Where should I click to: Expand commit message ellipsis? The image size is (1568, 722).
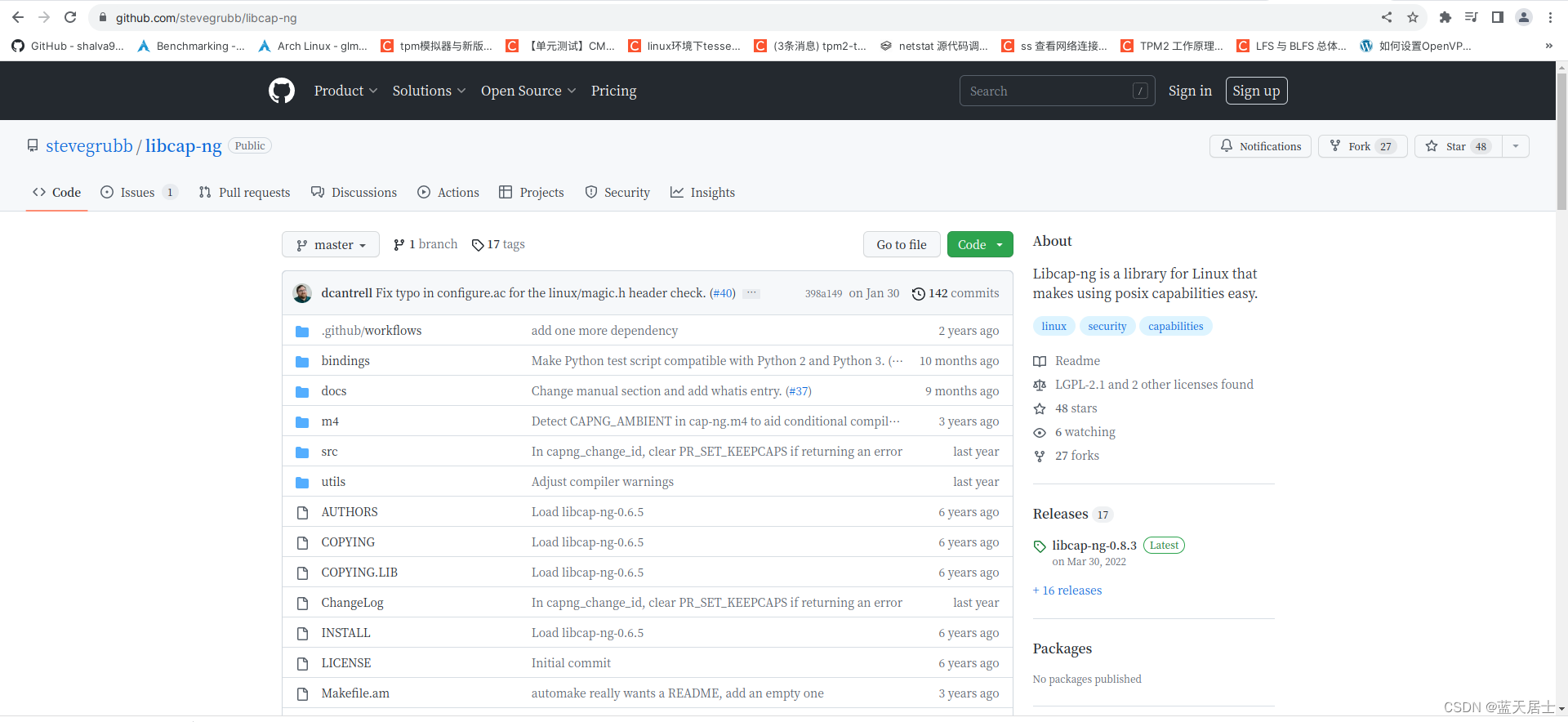click(751, 293)
